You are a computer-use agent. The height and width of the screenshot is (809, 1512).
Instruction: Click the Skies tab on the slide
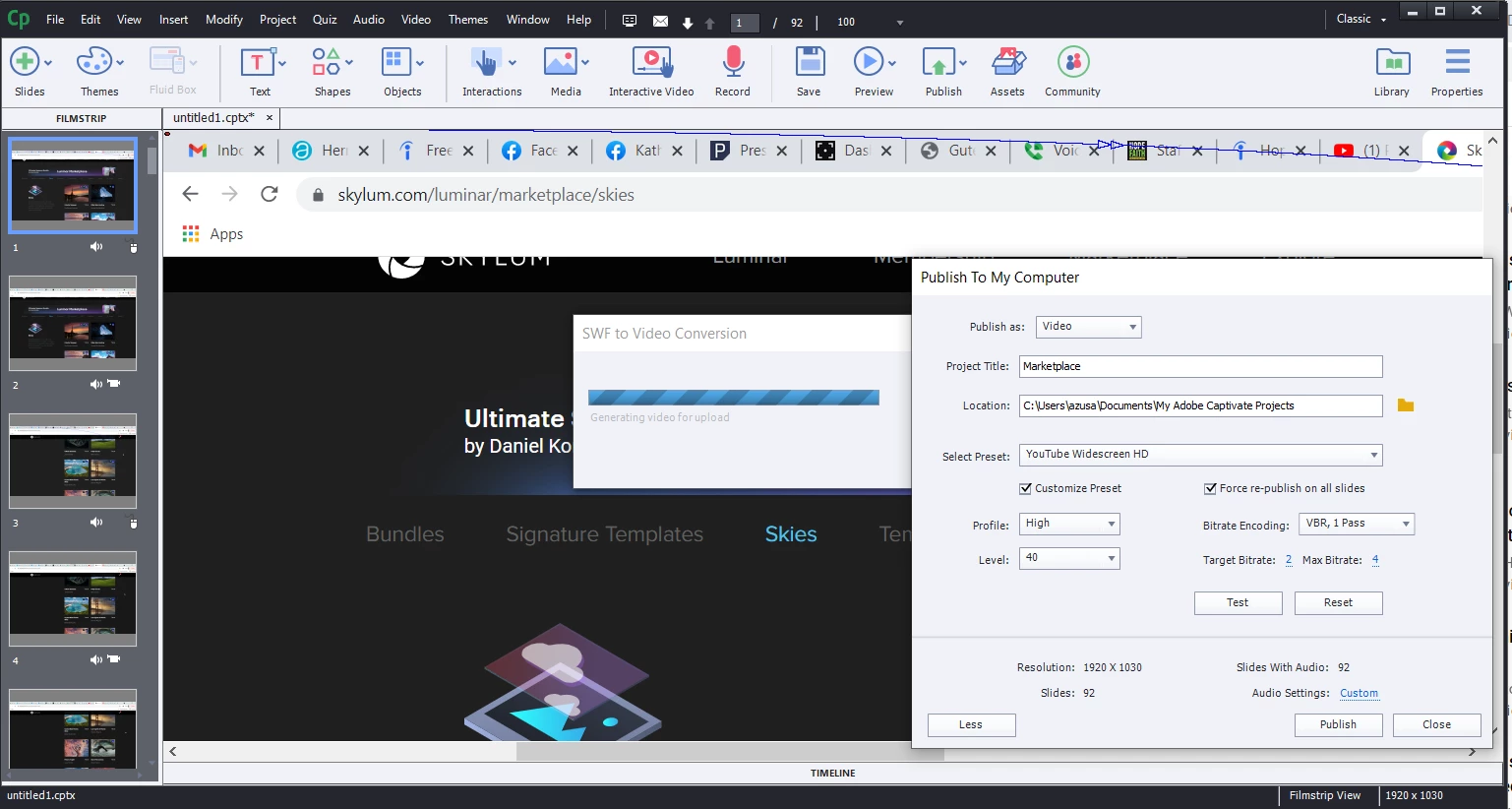coord(791,533)
